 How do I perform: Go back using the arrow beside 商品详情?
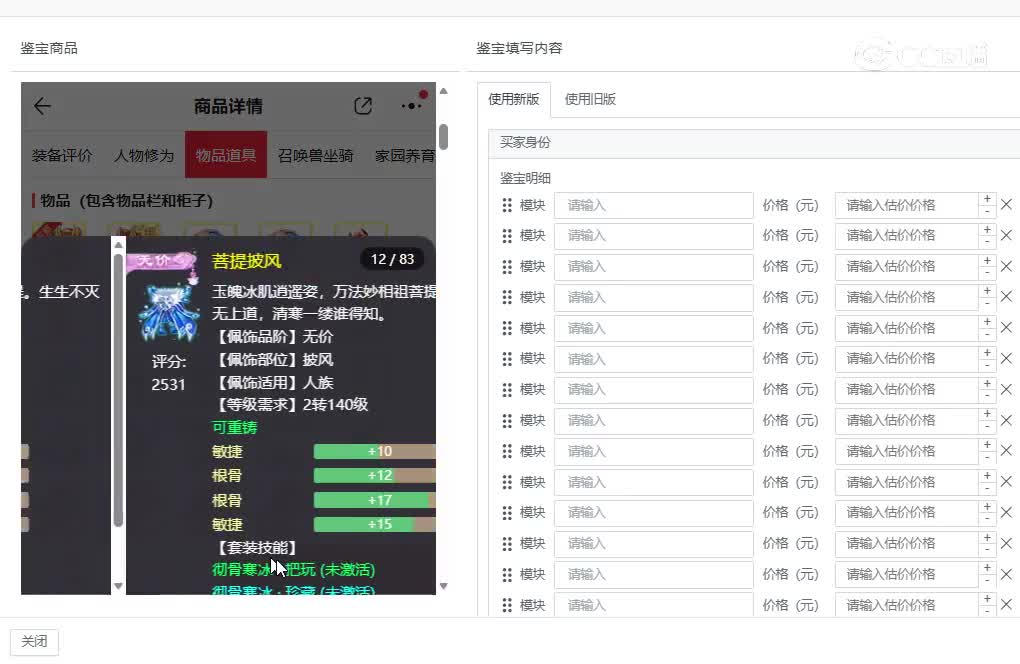click(x=42, y=106)
